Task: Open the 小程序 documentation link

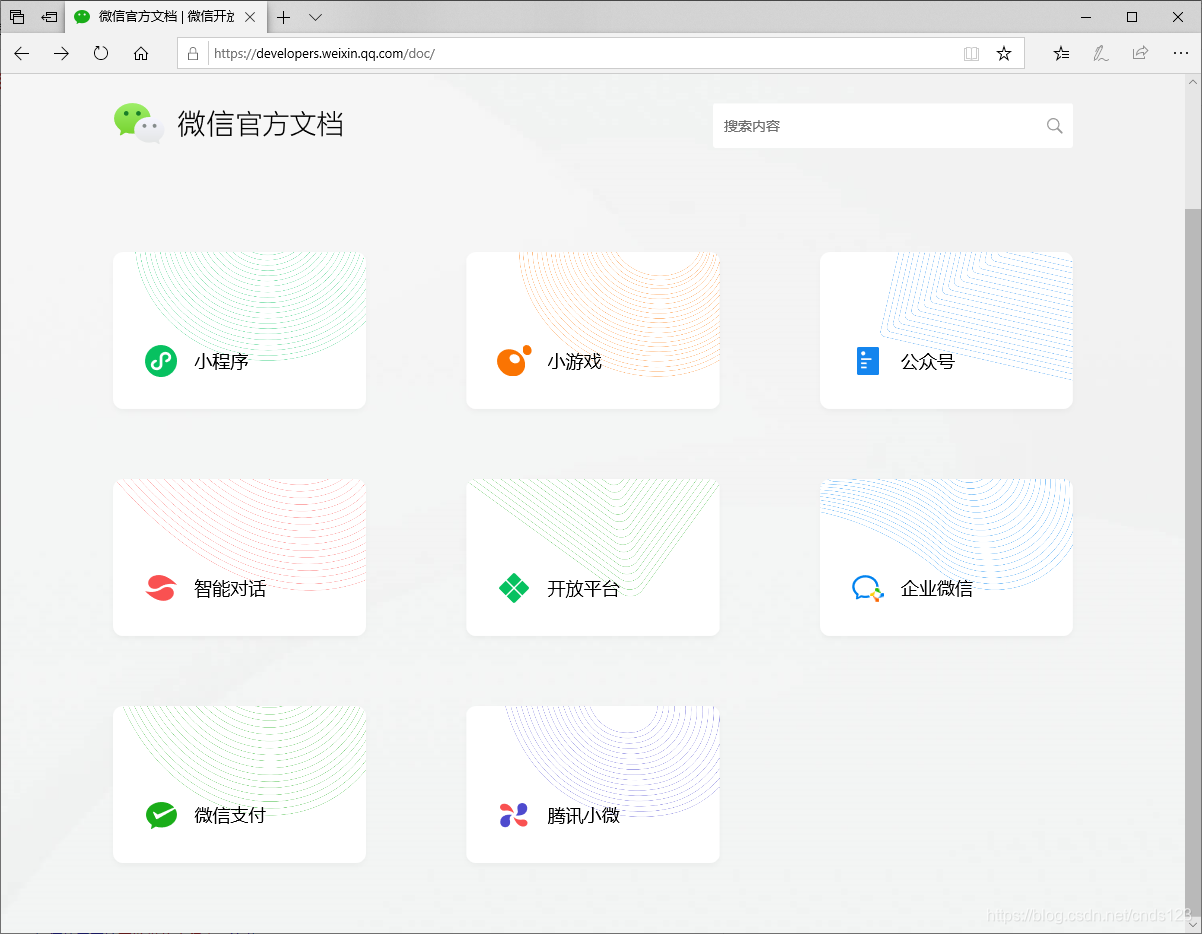Action: [x=239, y=330]
